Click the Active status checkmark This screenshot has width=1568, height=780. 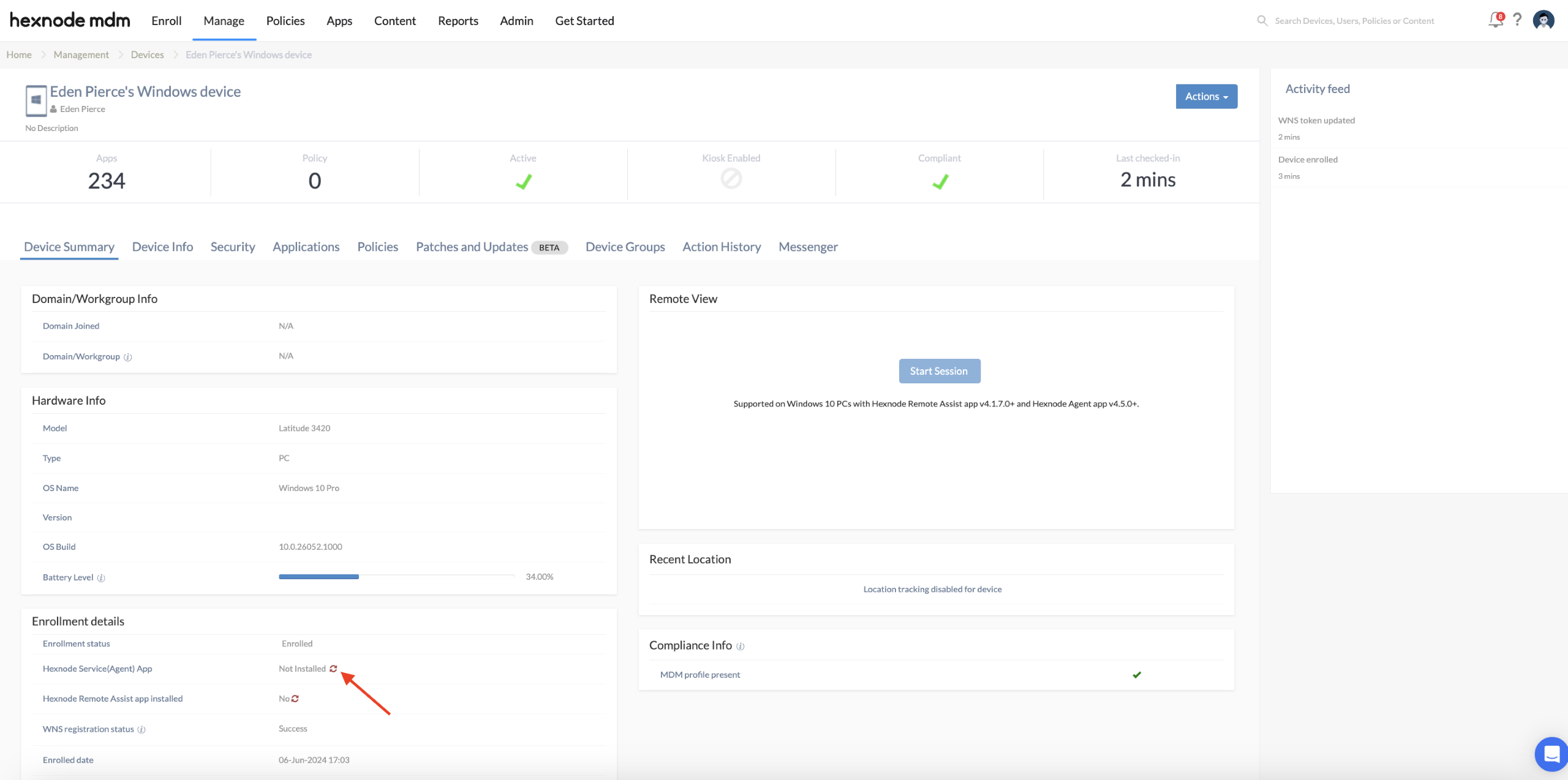click(x=523, y=181)
